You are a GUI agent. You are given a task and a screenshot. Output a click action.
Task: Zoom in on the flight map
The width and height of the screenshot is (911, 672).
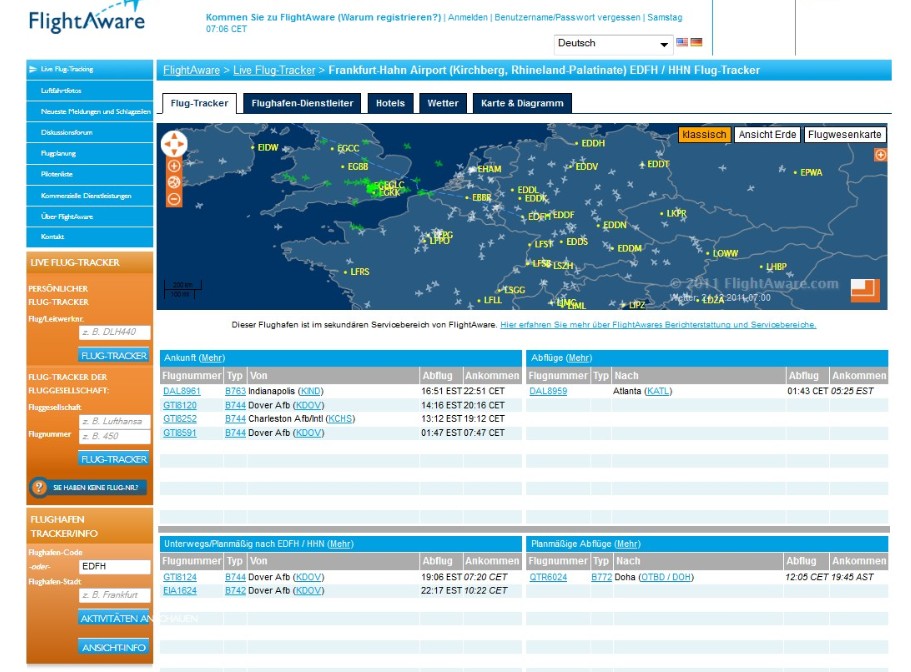click(174, 166)
